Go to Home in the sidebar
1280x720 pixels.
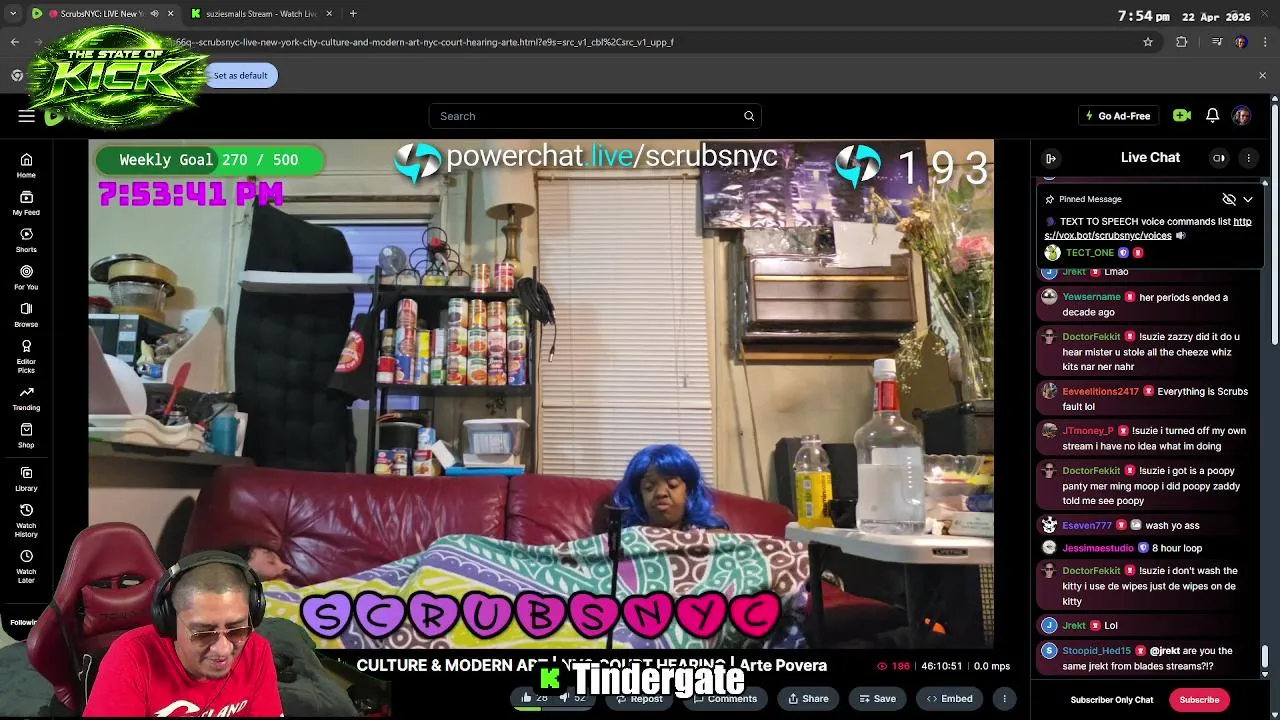(26, 165)
